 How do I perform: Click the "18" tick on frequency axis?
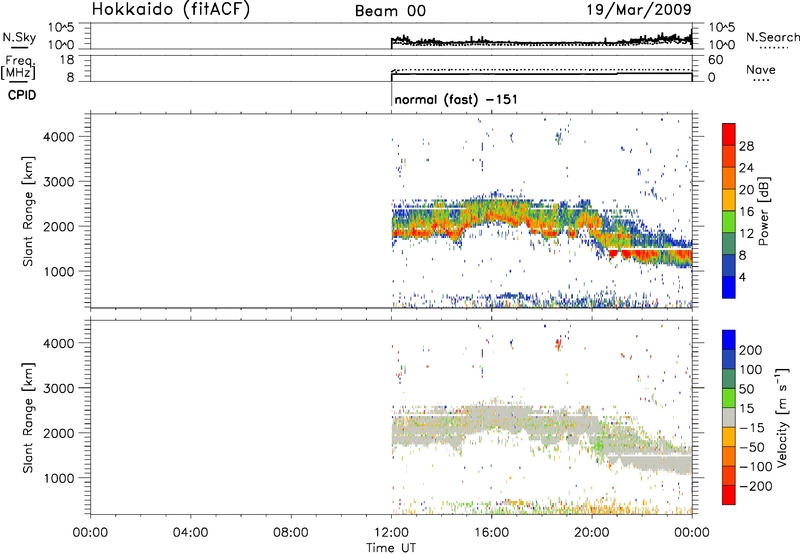point(66,60)
